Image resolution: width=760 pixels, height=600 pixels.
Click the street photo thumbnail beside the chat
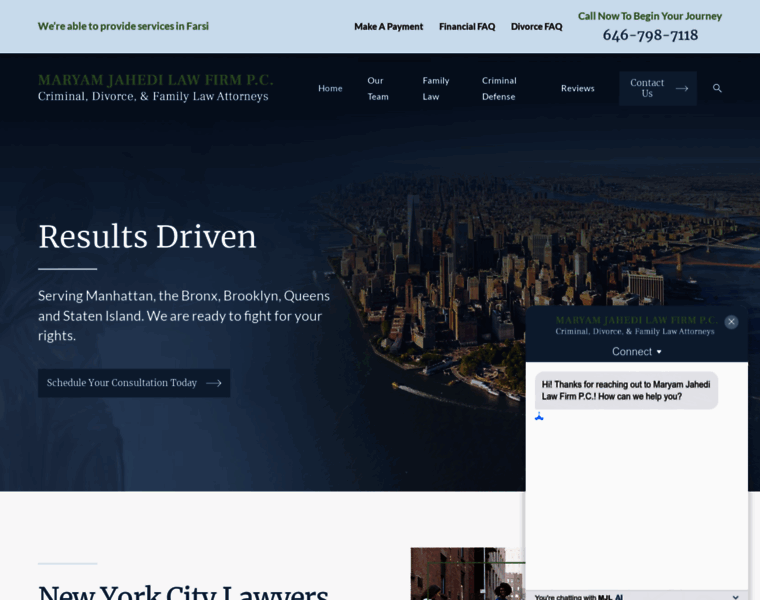click(468, 574)
